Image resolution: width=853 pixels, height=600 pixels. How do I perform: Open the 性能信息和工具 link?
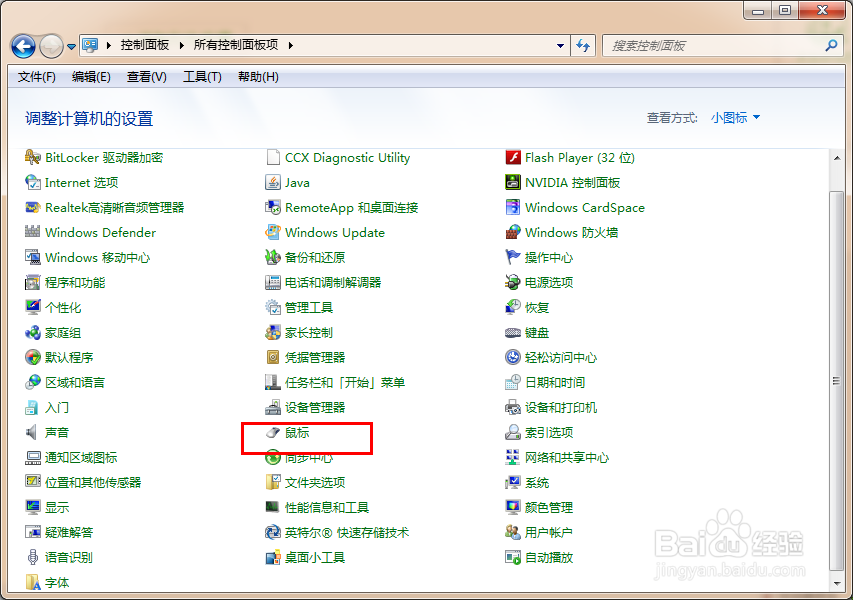pyautogui.click(x=326, y=508)
